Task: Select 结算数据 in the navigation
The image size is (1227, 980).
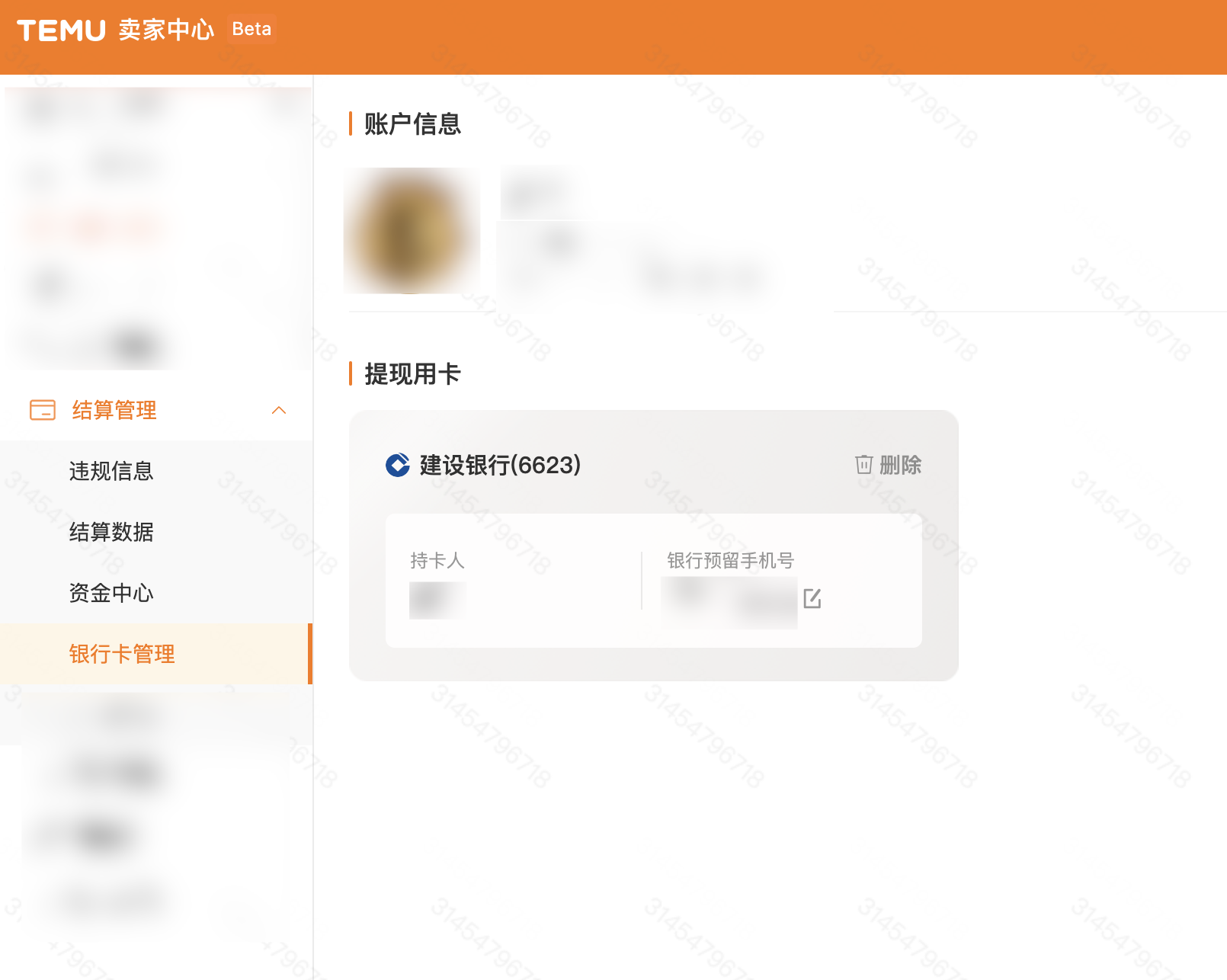Action: tap(111, 533)
